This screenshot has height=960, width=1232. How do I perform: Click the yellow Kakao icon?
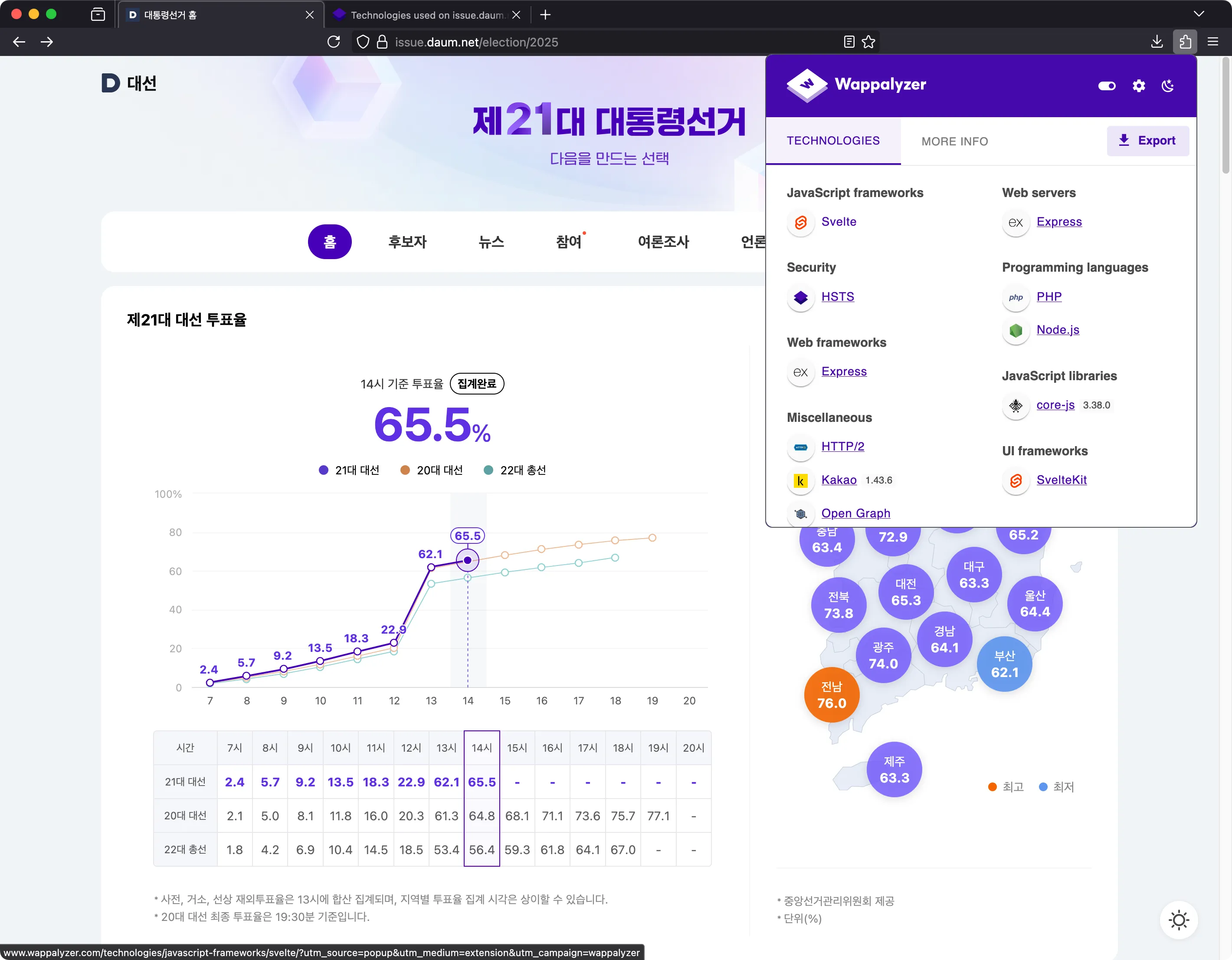(800, 481)
